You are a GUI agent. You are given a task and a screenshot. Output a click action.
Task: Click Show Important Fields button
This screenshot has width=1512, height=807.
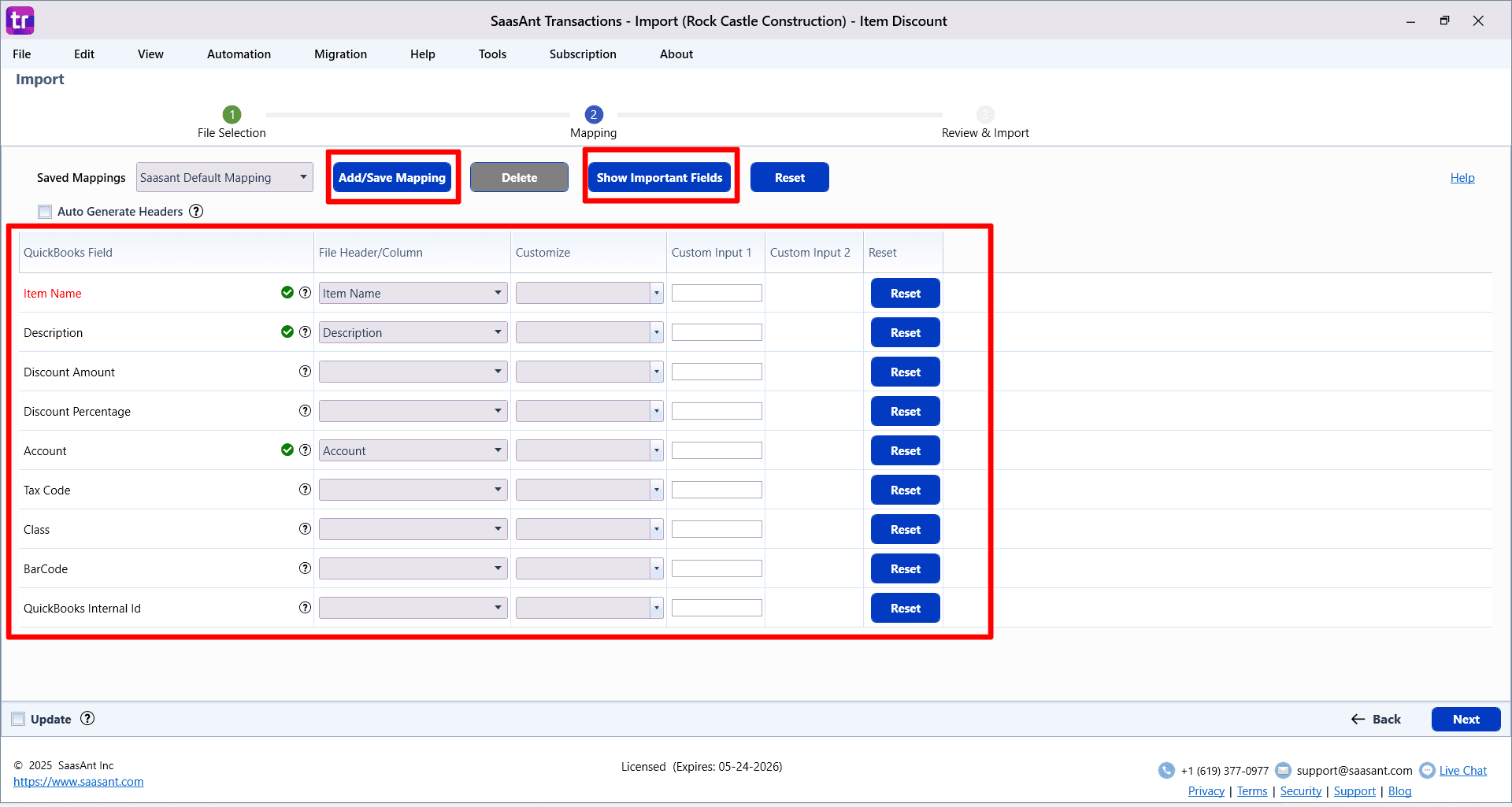(659, 177)
